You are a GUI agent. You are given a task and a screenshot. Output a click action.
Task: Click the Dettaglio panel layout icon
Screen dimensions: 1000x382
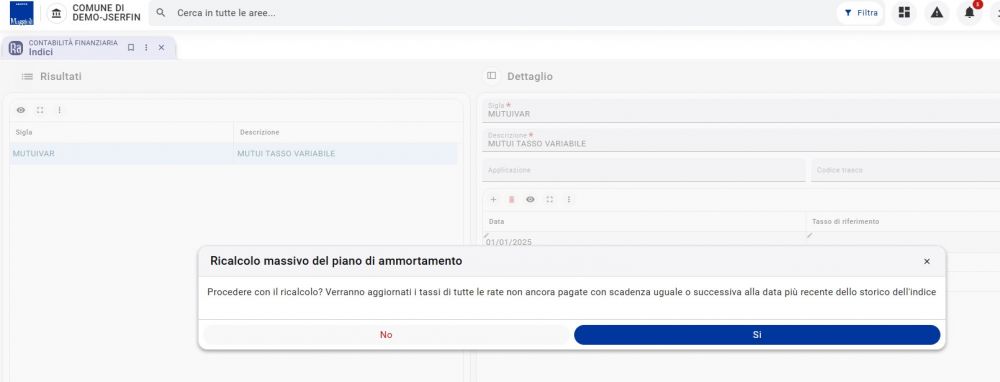[x=491, y=76]
